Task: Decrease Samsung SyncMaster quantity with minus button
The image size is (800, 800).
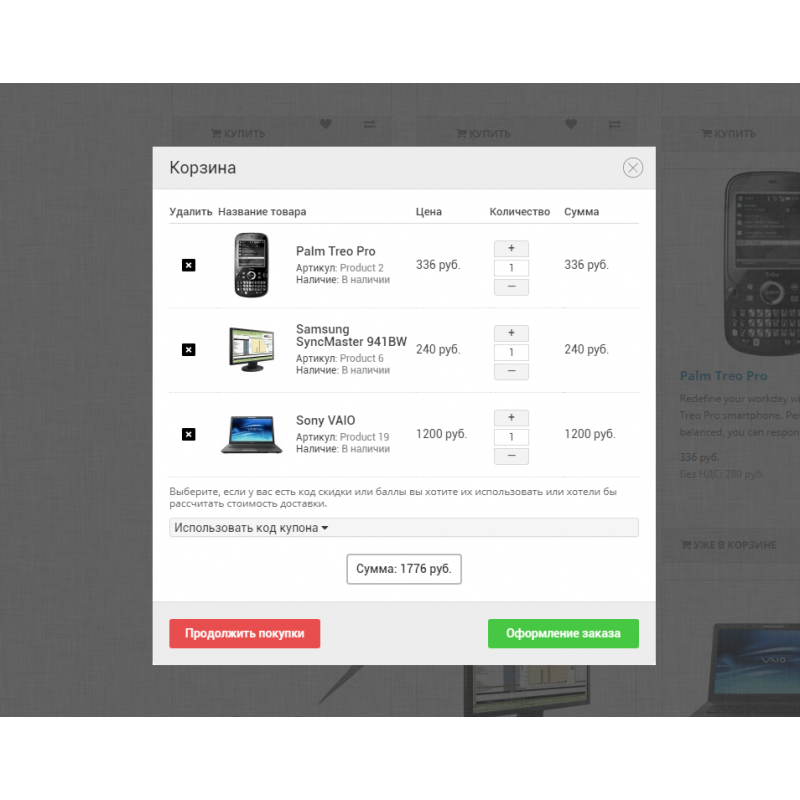Action: click(x=511, y=371)
